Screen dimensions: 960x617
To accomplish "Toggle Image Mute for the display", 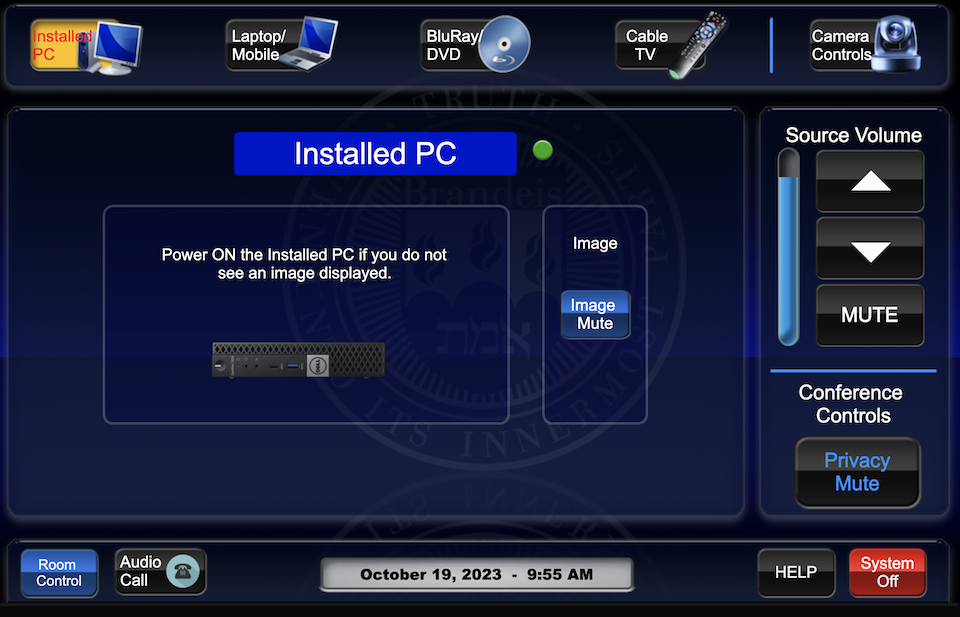I will tap(594, 314).
